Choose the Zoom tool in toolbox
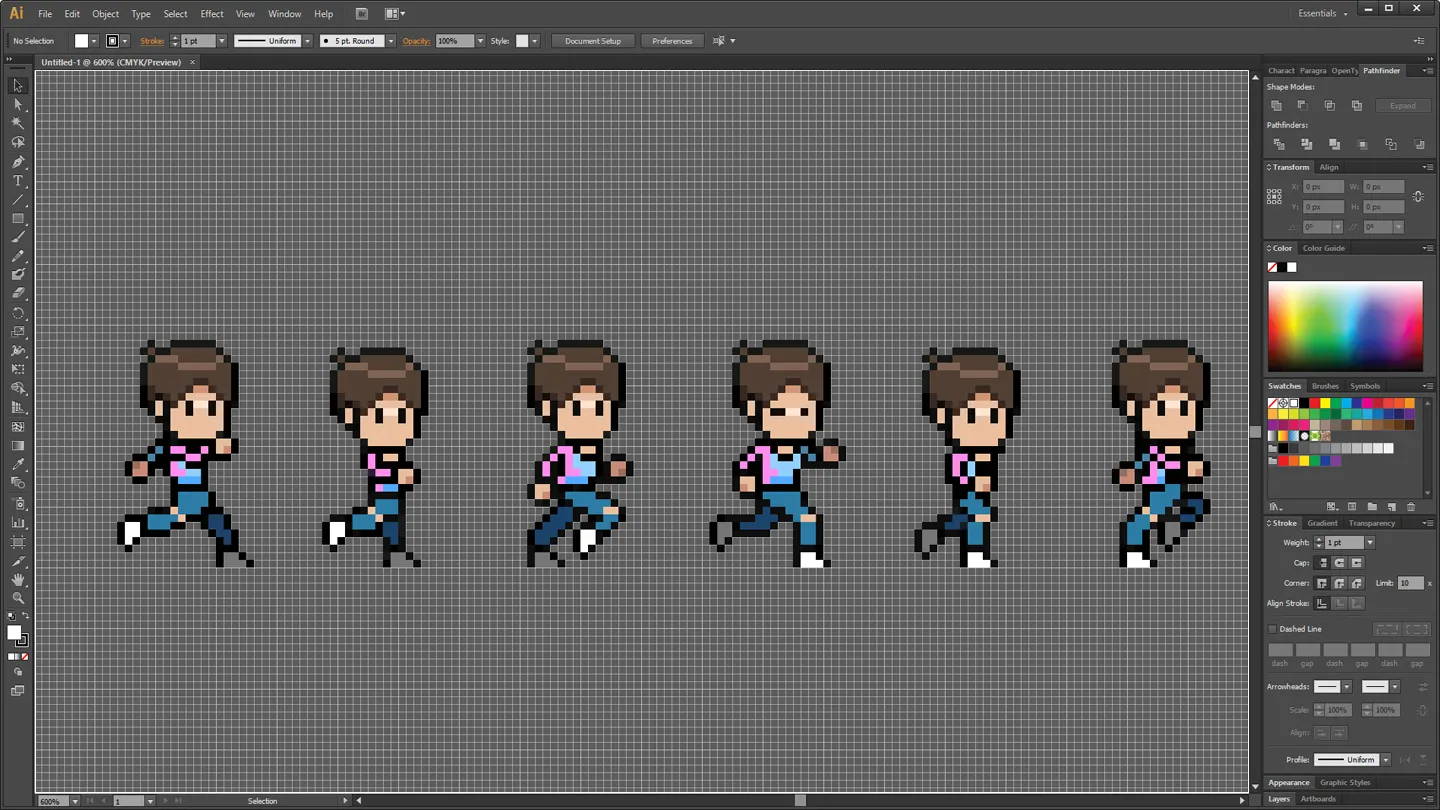 click(x=18, y=598)
